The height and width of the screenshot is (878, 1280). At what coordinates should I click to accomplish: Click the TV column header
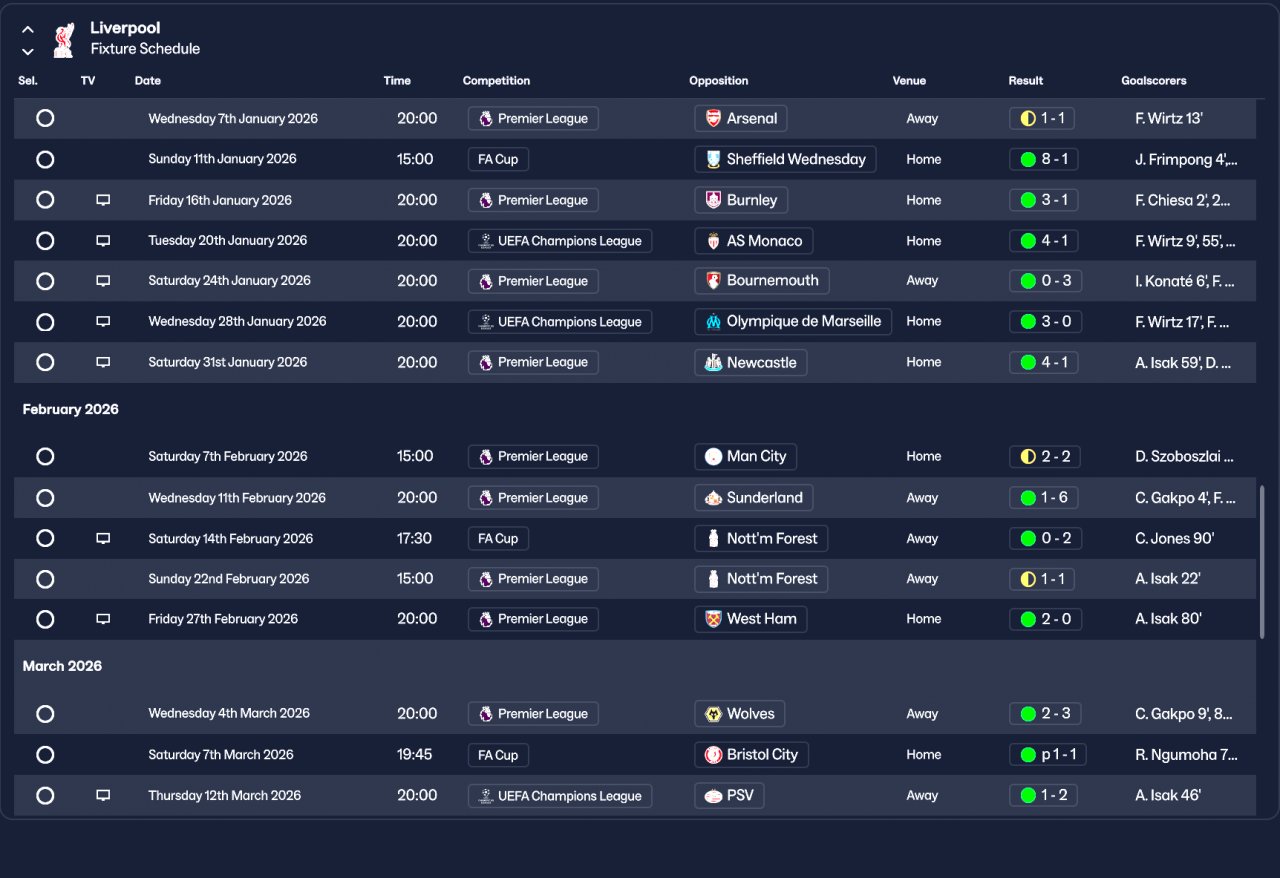88,81
